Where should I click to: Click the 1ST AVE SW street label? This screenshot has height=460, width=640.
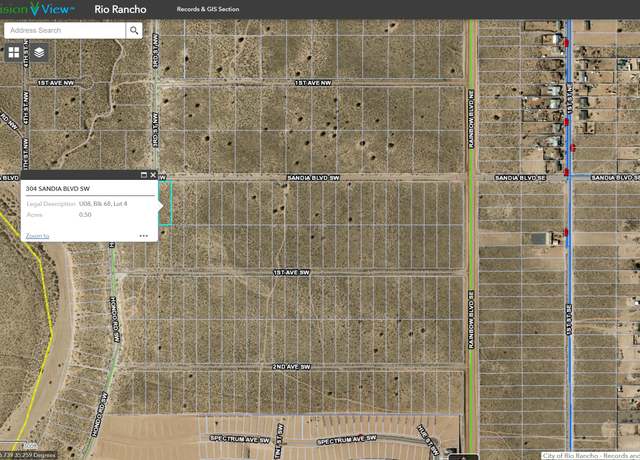[x=291, y=273]
